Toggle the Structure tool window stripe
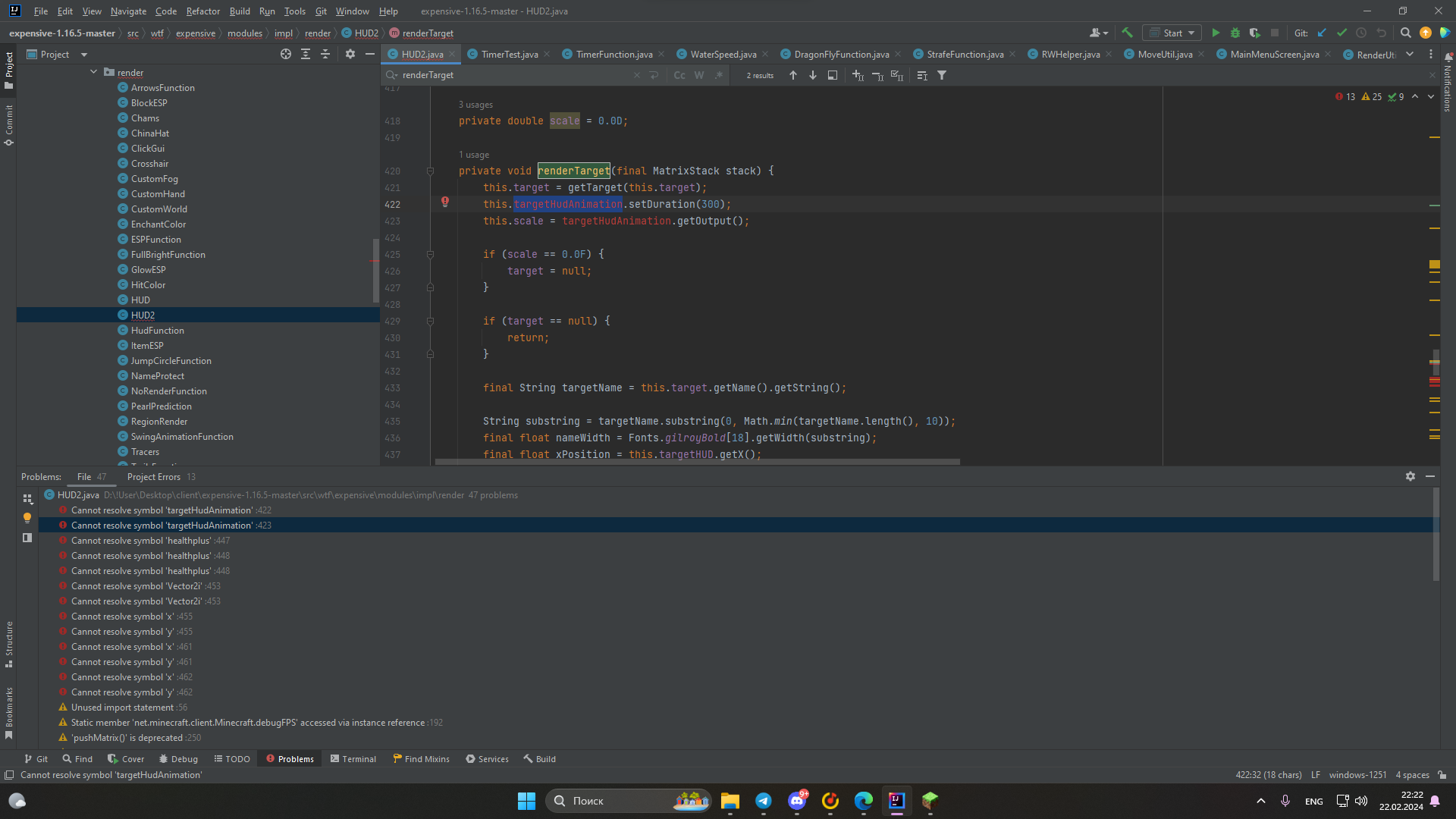This screenshot has height=819, width=1456. coord(8,644)
